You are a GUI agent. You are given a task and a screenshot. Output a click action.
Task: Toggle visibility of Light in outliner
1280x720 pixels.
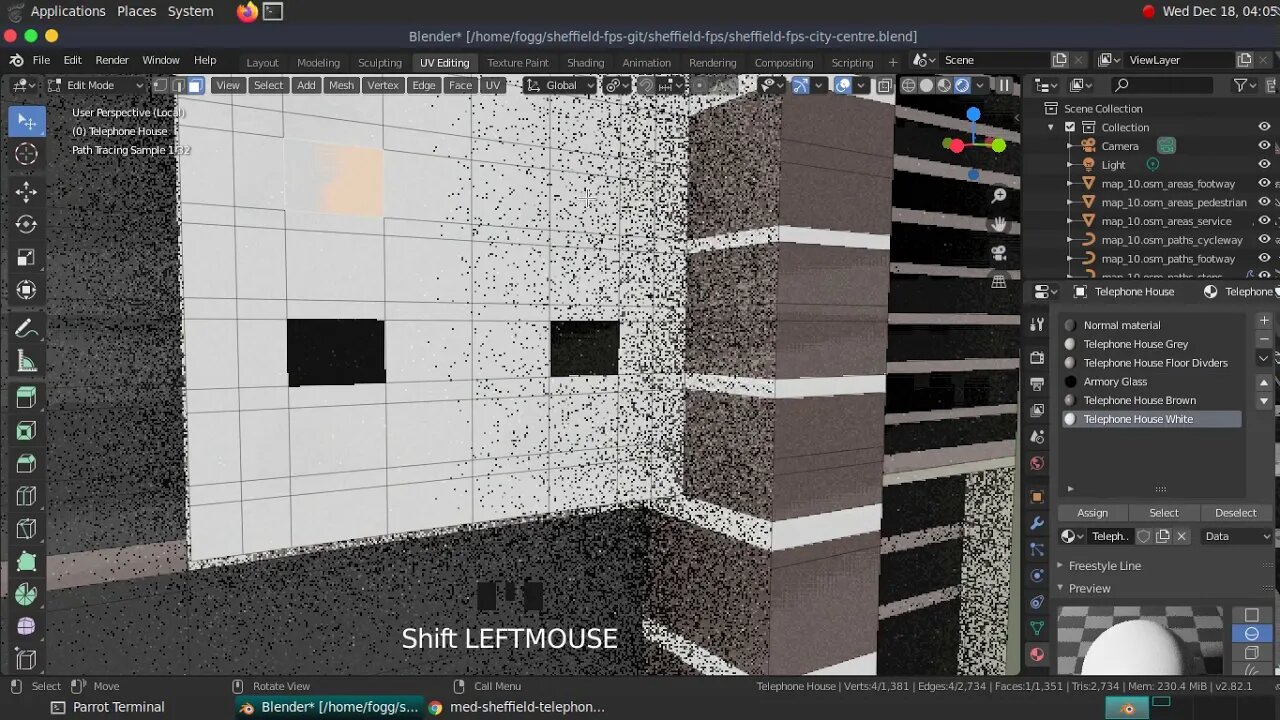[1264, 164]
